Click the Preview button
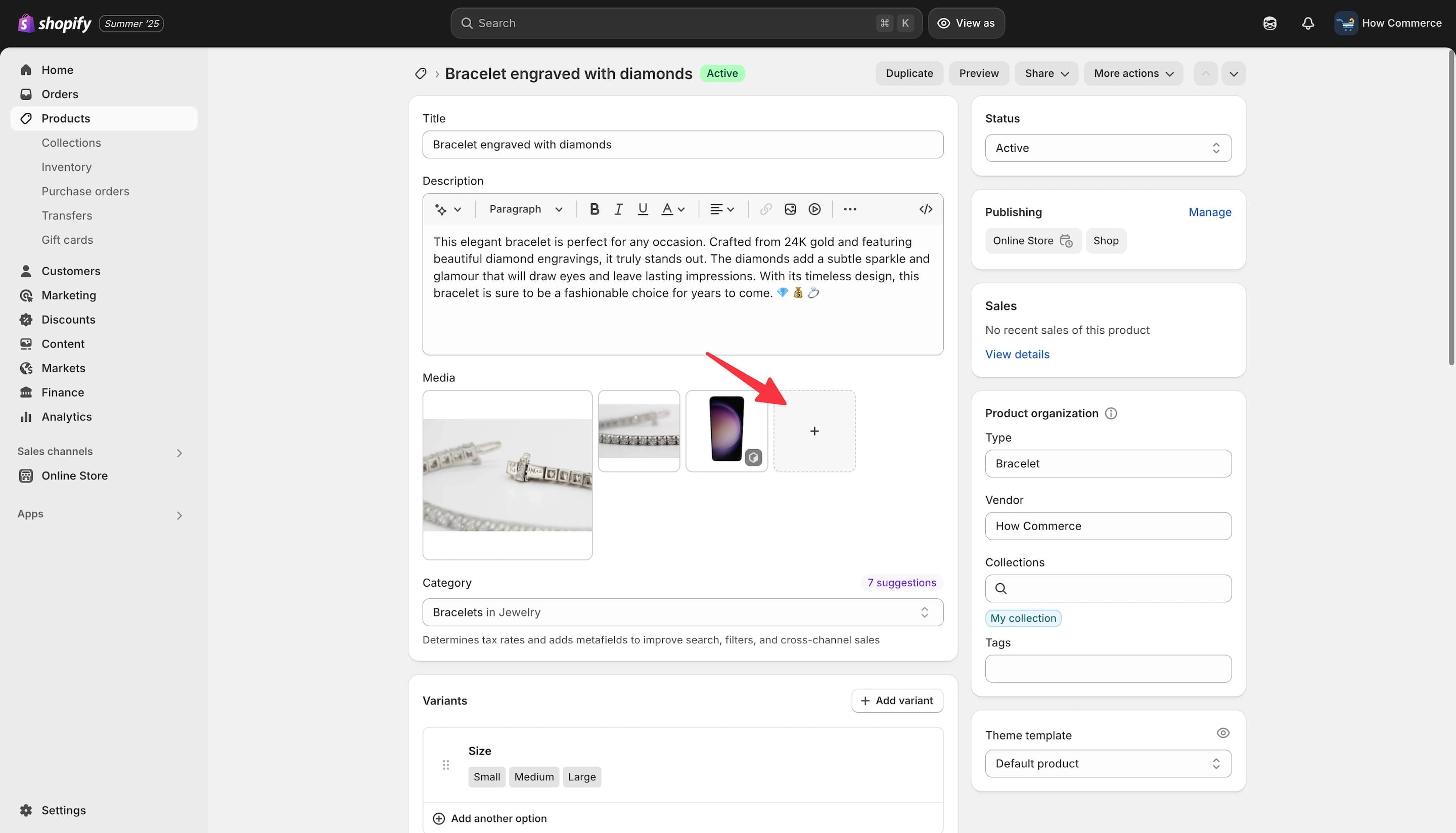The width and height of the screenshot is (1456, 833). click(x=978, y=73)
